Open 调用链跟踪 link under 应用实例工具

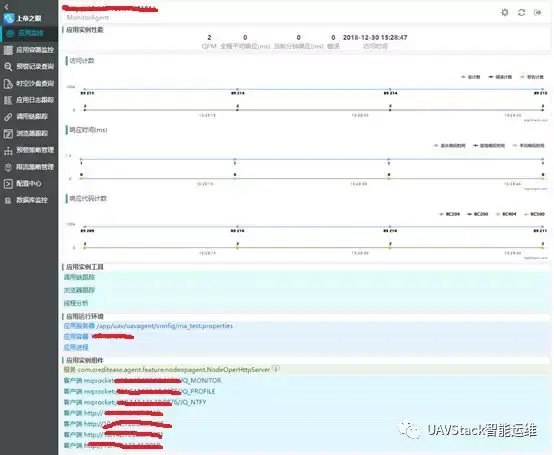pyautogui.click(x=79, y=277)
